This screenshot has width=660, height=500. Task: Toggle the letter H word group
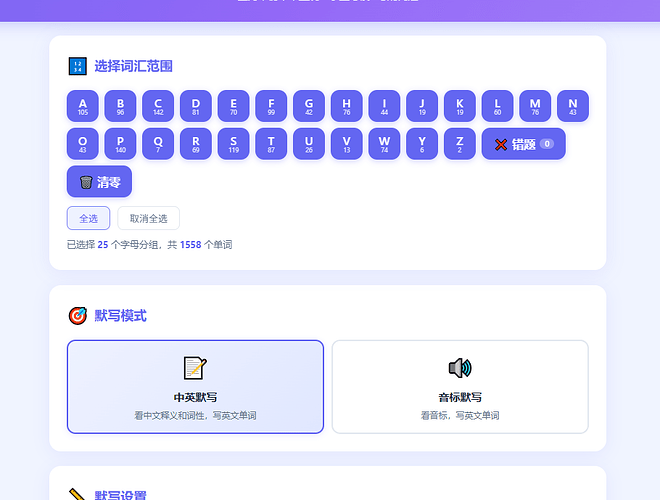point(346,106)
